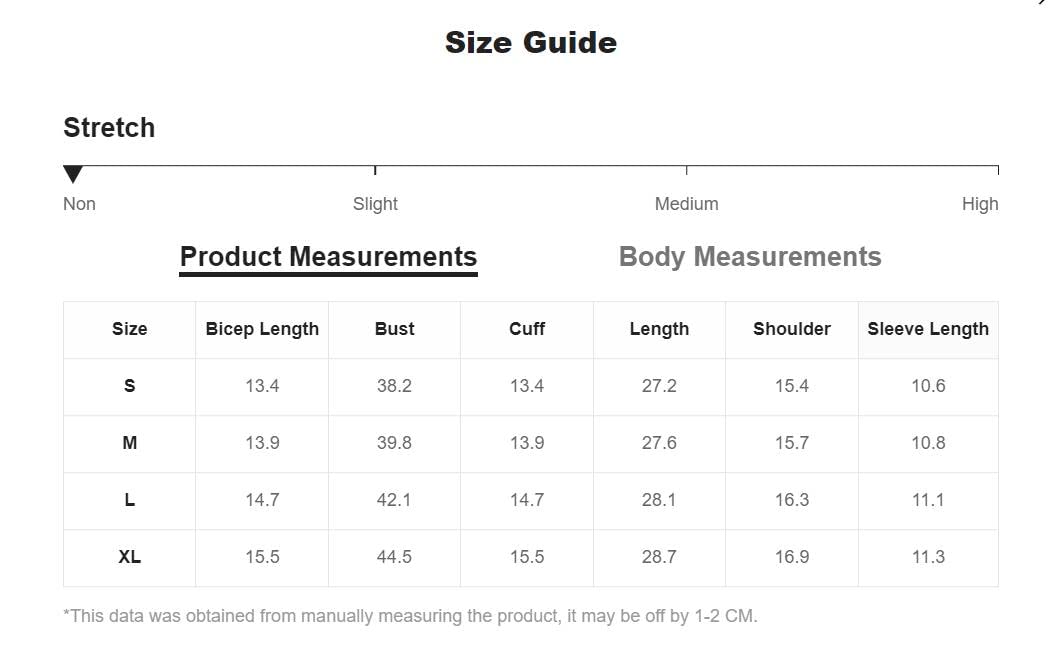Click the L bust value 42.1
Image resolution: width=1048 pixels, height=652 pixels.
(x=394, y=500)
